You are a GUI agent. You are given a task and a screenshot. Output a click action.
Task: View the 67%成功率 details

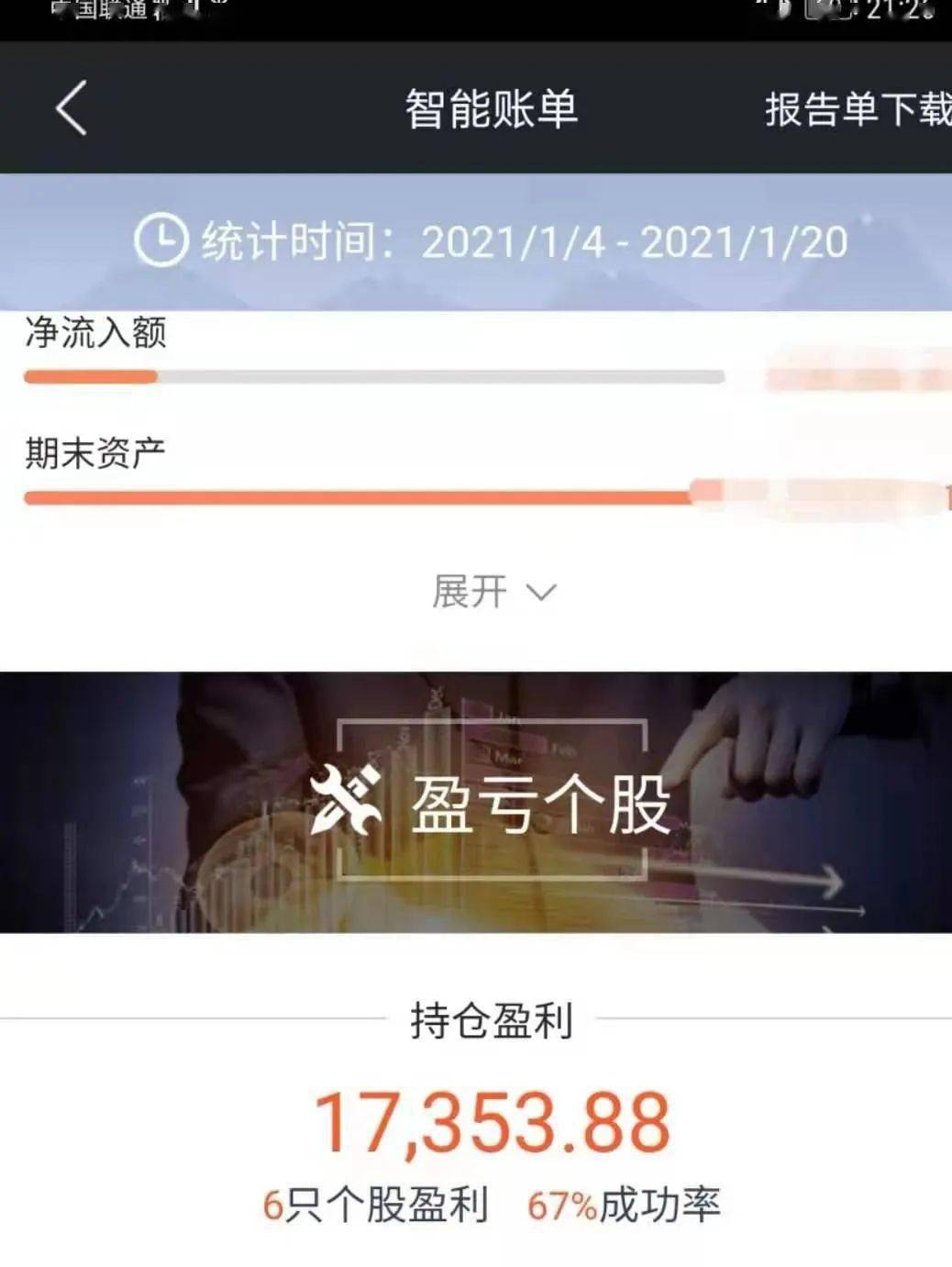point(624,1205)
